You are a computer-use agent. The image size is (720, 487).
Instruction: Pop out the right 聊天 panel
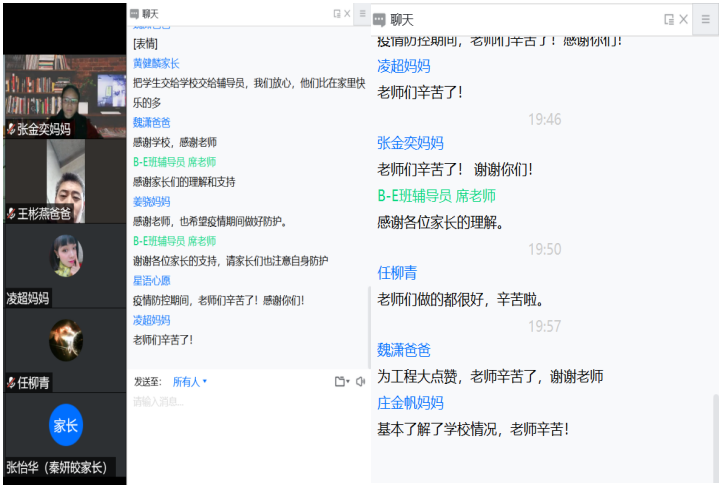coord(669,19)
